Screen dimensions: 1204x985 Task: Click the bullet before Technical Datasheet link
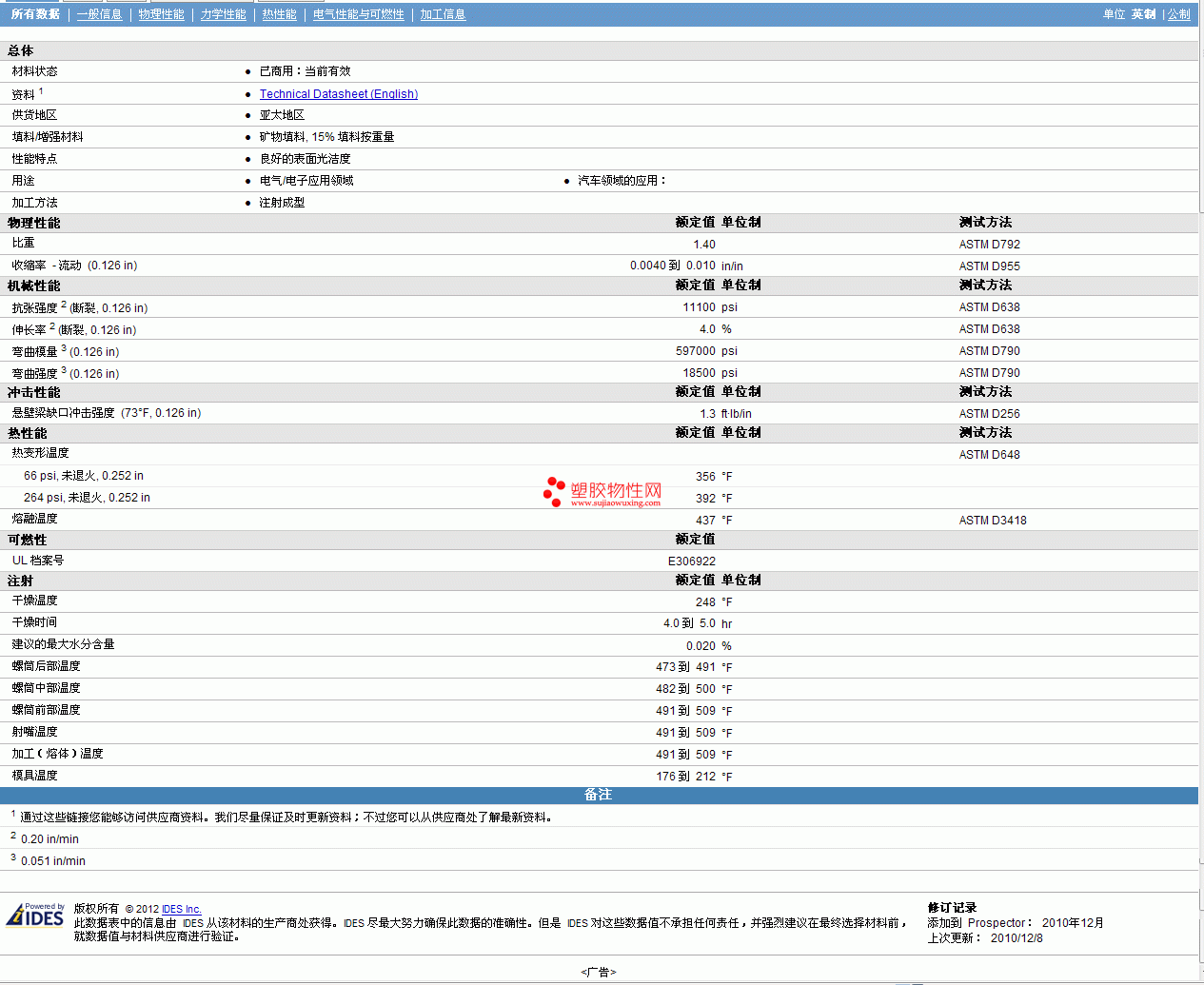pos(248,94)
